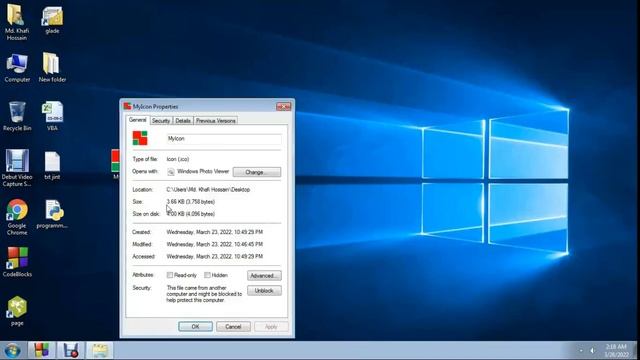
Task: Click the Windows Photo Viewer icon
Action: tap(171, 172)
